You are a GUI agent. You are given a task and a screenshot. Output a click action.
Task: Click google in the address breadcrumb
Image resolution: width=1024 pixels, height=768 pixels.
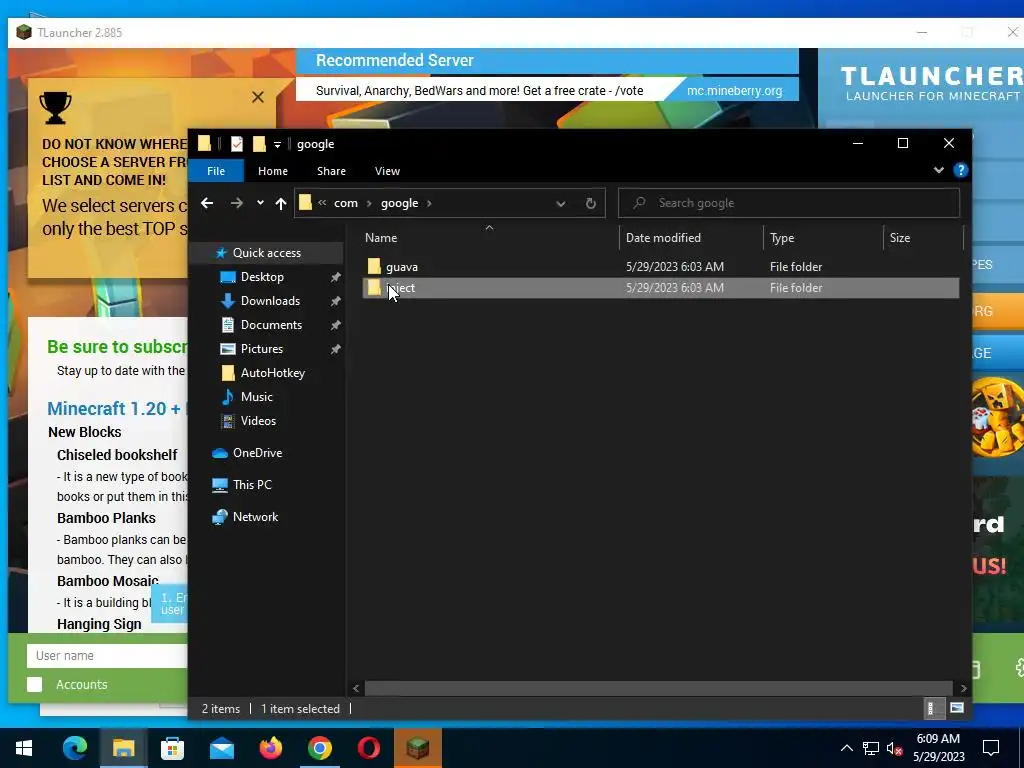tap(399, 203)
